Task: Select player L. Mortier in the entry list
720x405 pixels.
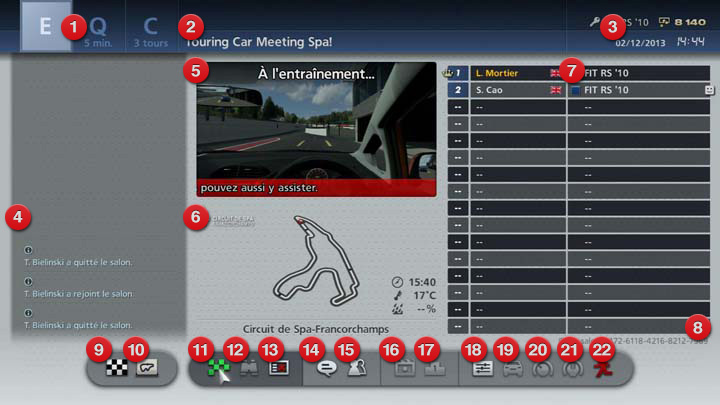Action: click(x=505, y=73)
